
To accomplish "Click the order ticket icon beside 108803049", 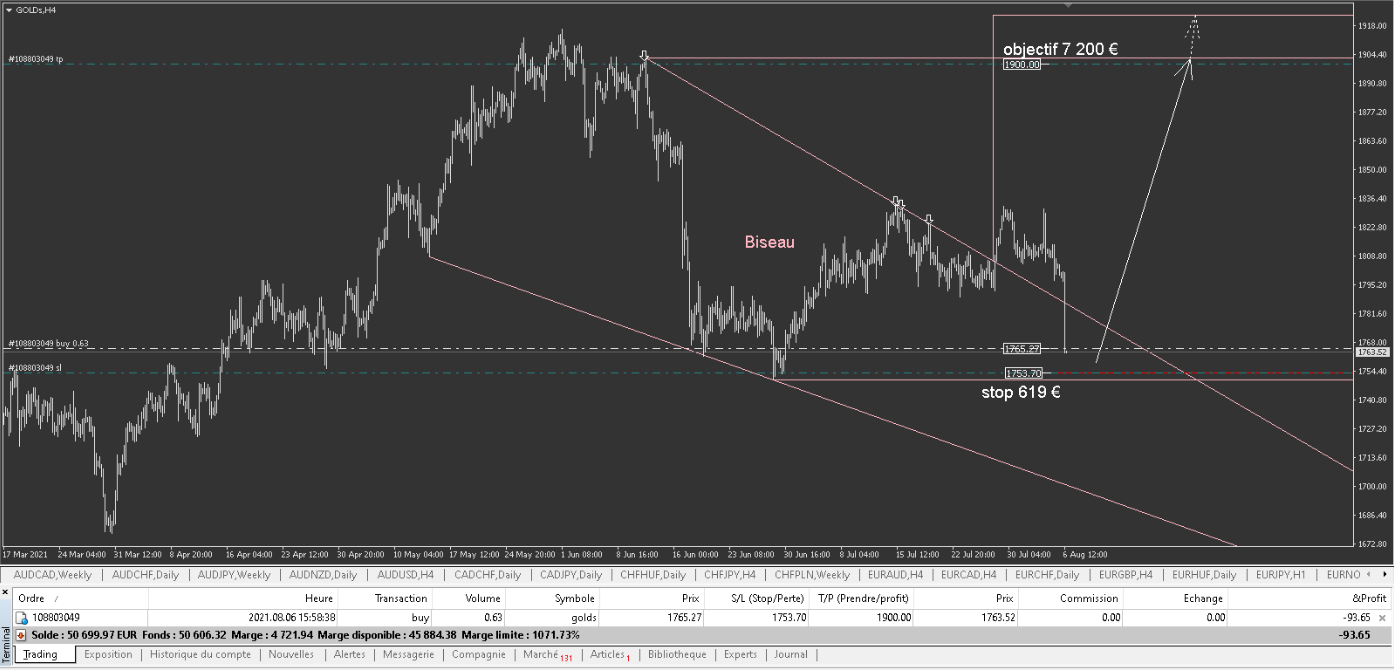I will tap(21, 618).
